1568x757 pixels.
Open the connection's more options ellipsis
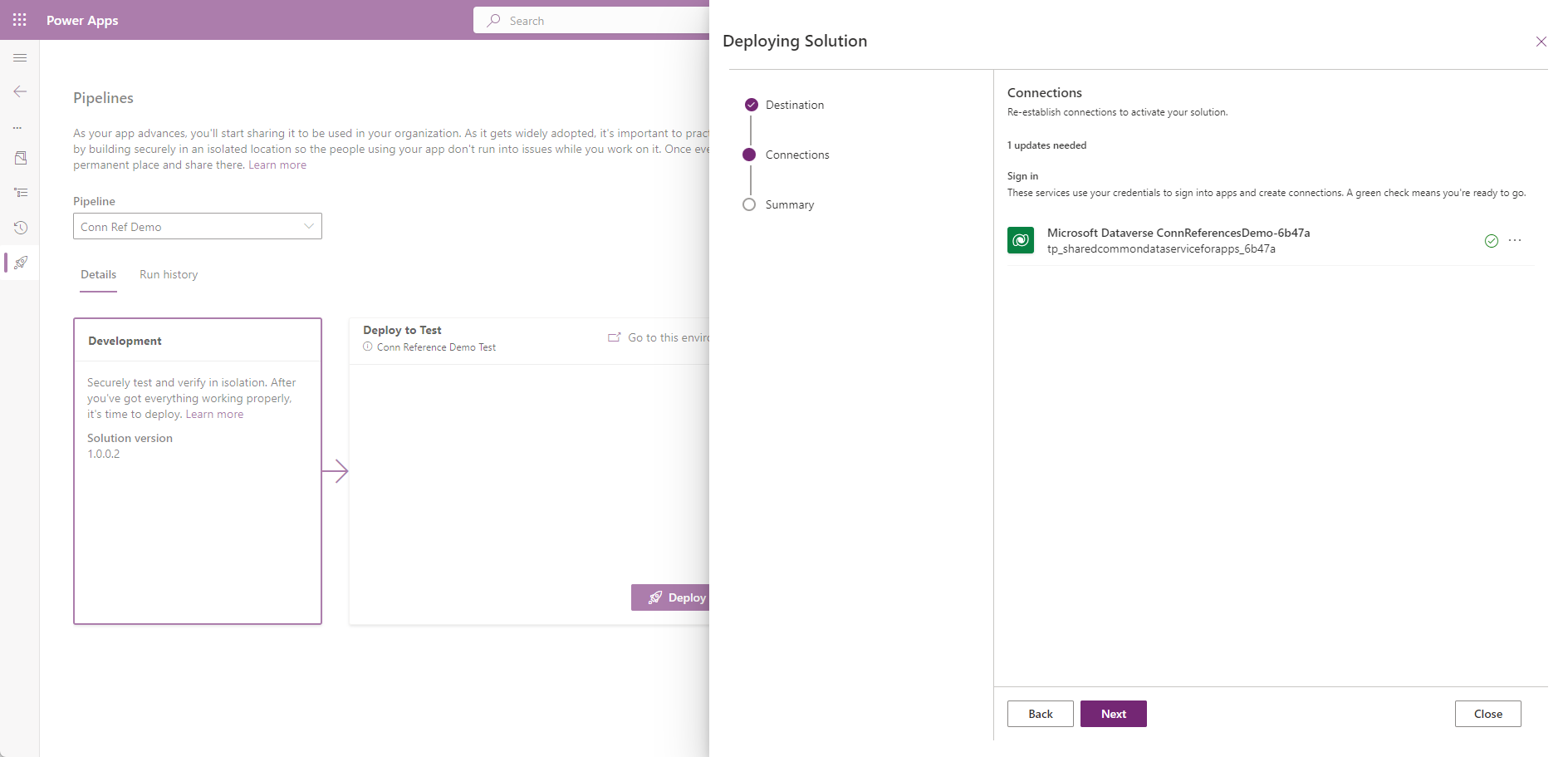click(1515, 241)
